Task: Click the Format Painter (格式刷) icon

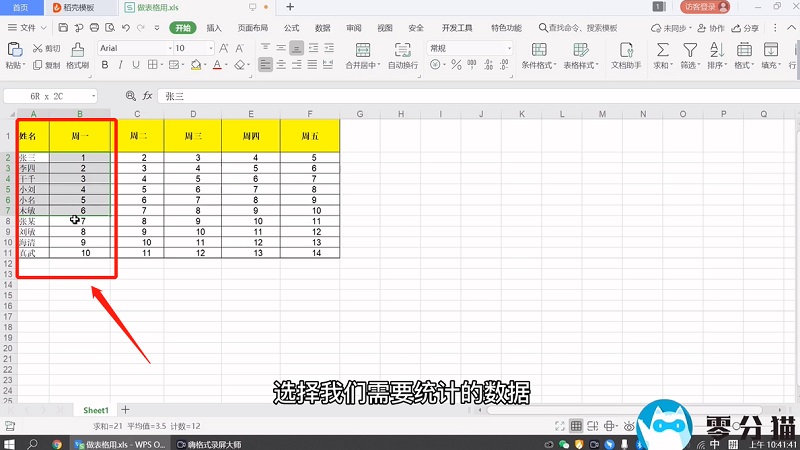Action: 77,50
